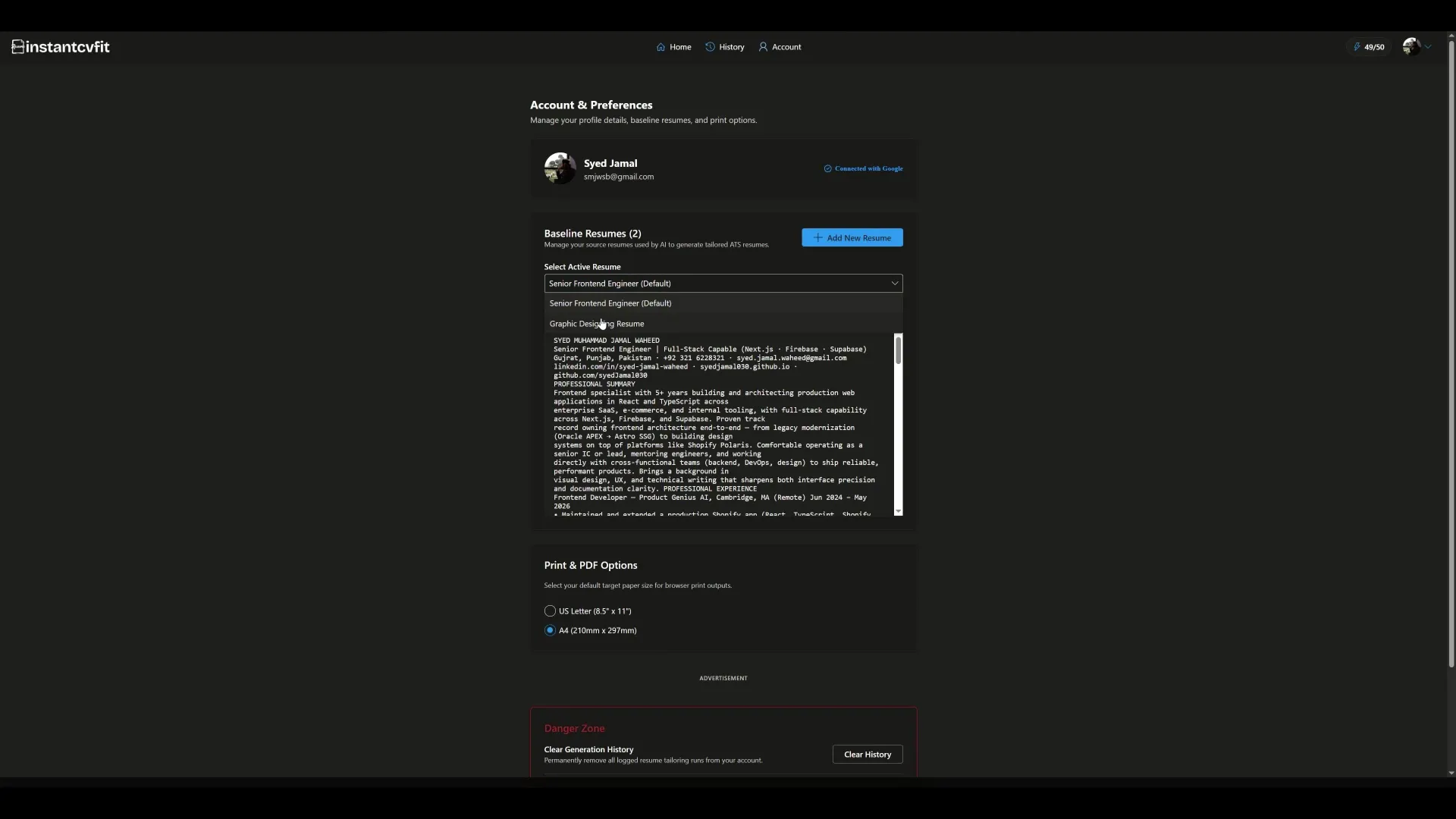The width and height of the screenshot is (1456, 819).
Task: Click the Print & PDF Options heading
Action: [x=591, y=566]
